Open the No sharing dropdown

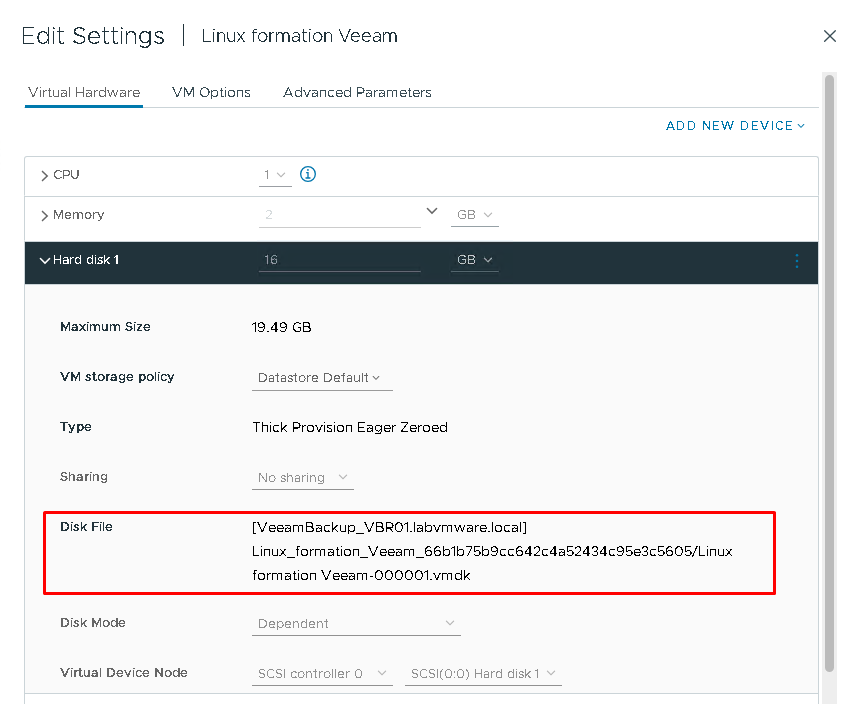pos(303,478)
